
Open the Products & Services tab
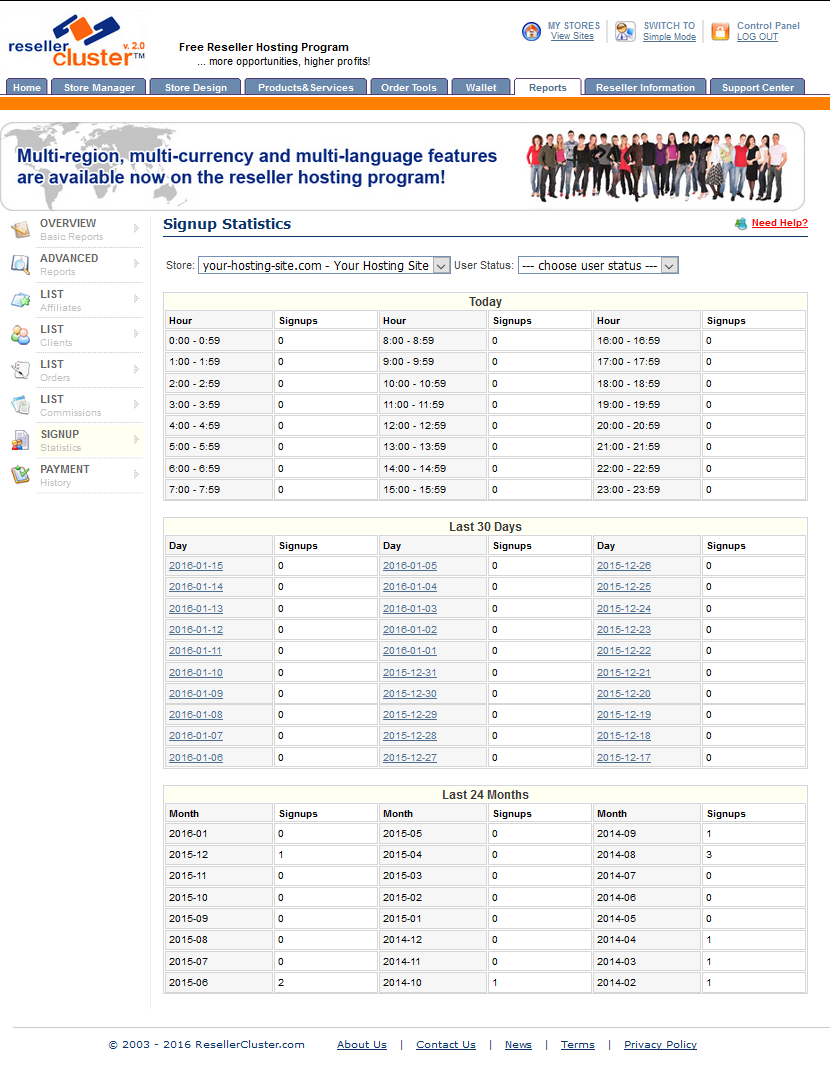coord(306,87)
